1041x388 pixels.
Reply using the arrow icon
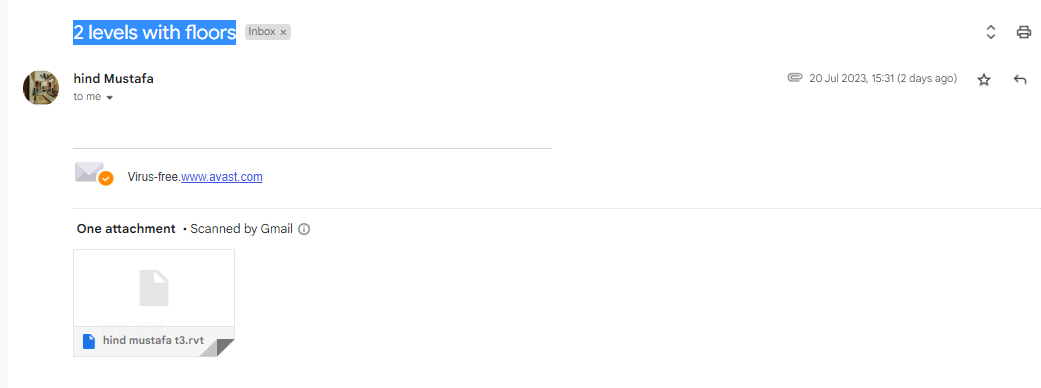(1020, 80)
